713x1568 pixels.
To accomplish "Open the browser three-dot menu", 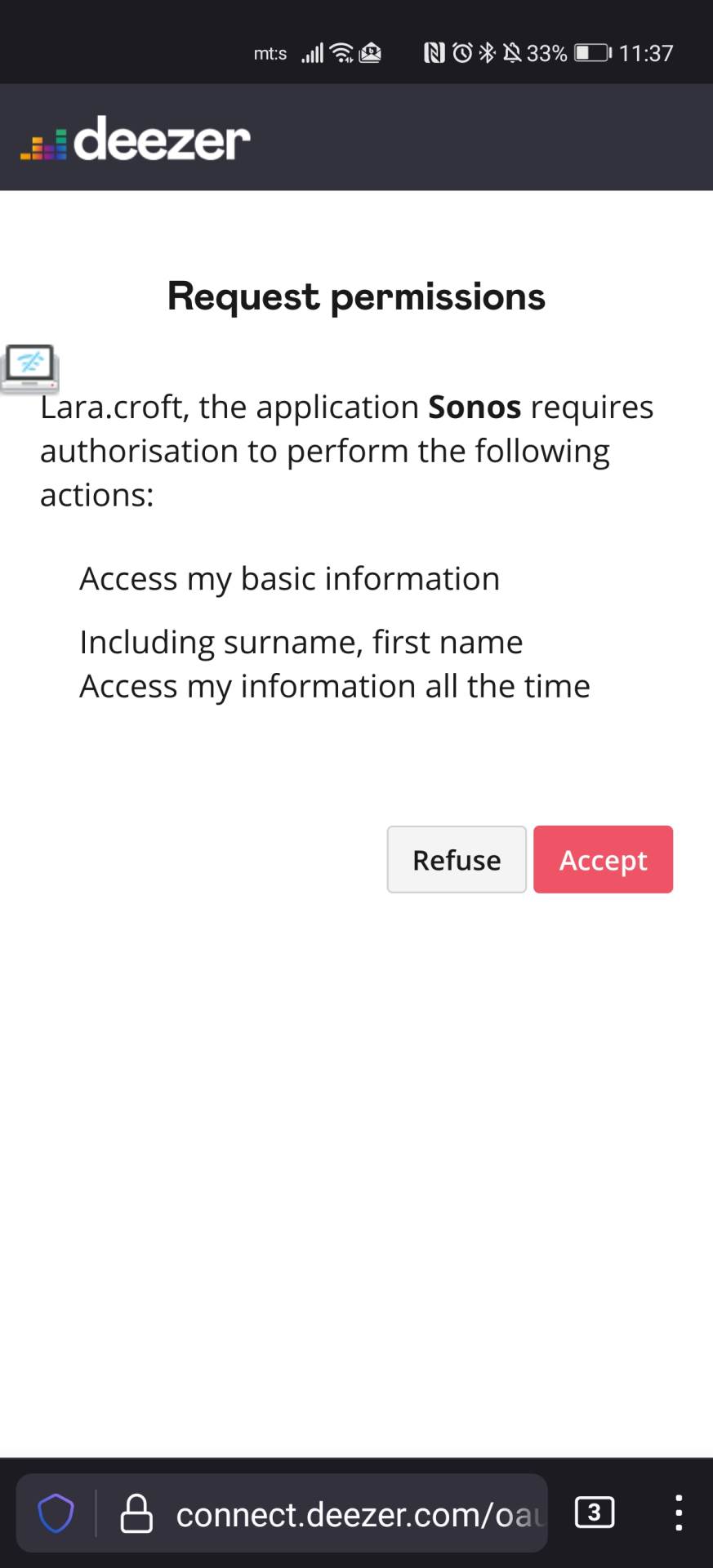I will [x=678, y=1513].
